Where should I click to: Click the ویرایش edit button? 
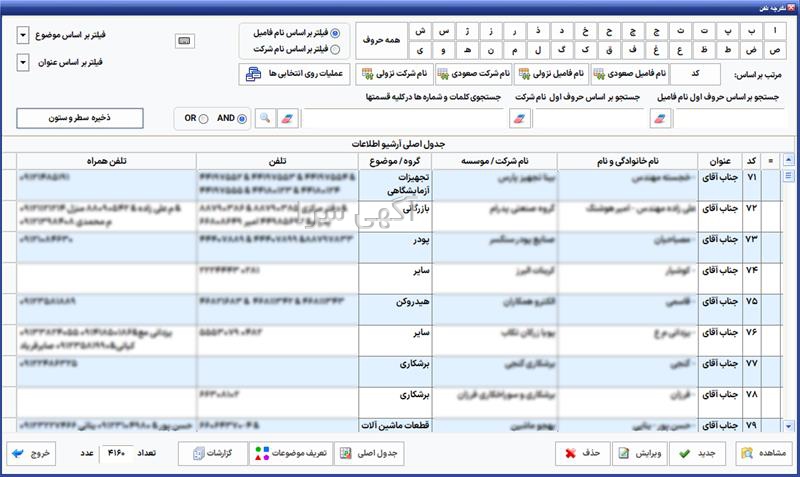(639, 453)
